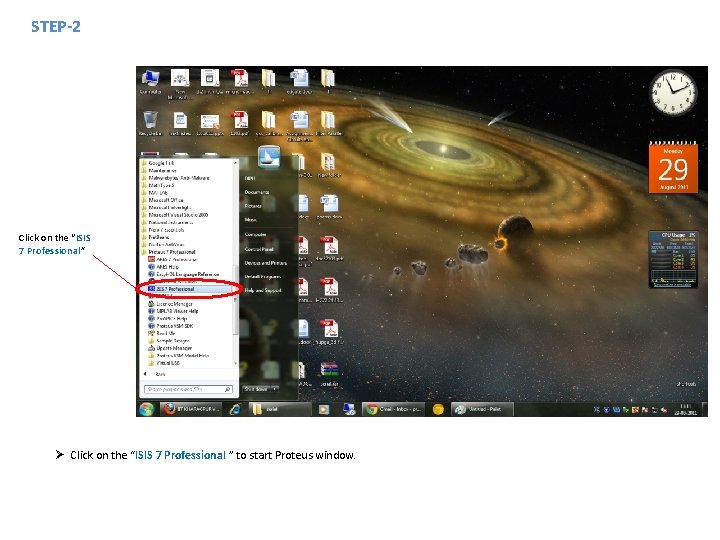This screenshot has width=720, height=540.
Task: Open Computer in Start menu right pane
Action: point(255,234)
